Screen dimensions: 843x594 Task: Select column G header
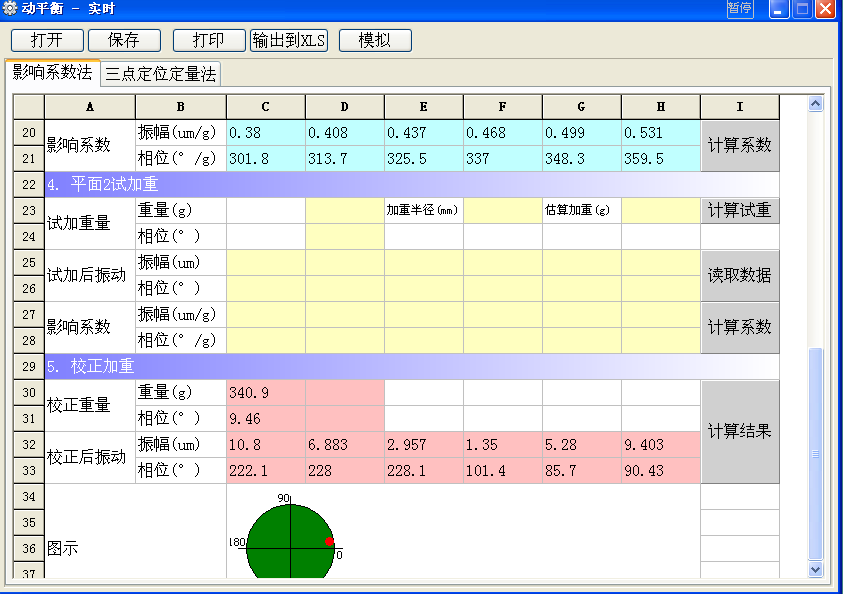582,107
